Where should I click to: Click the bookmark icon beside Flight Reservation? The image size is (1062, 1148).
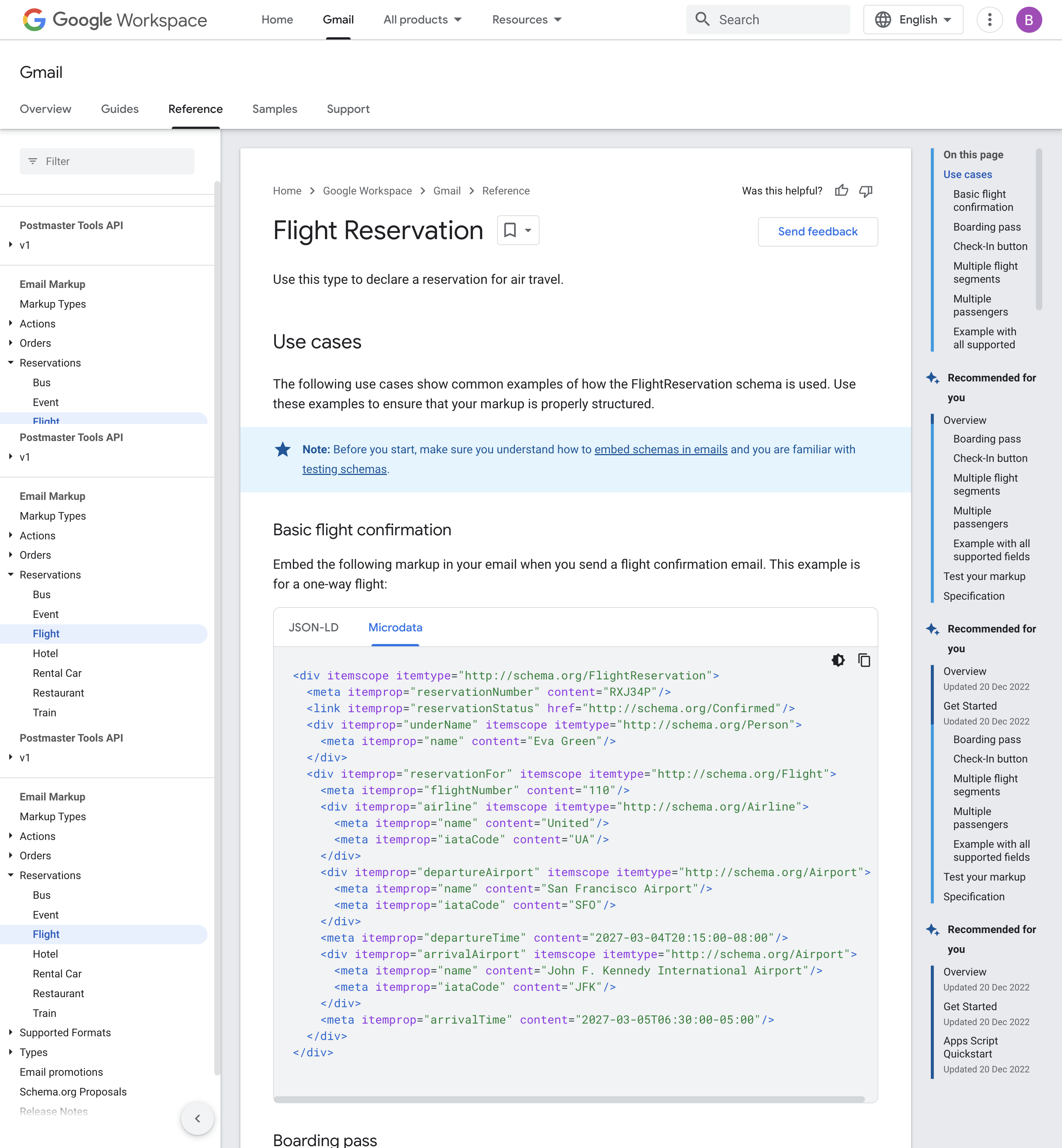[510, 230]
